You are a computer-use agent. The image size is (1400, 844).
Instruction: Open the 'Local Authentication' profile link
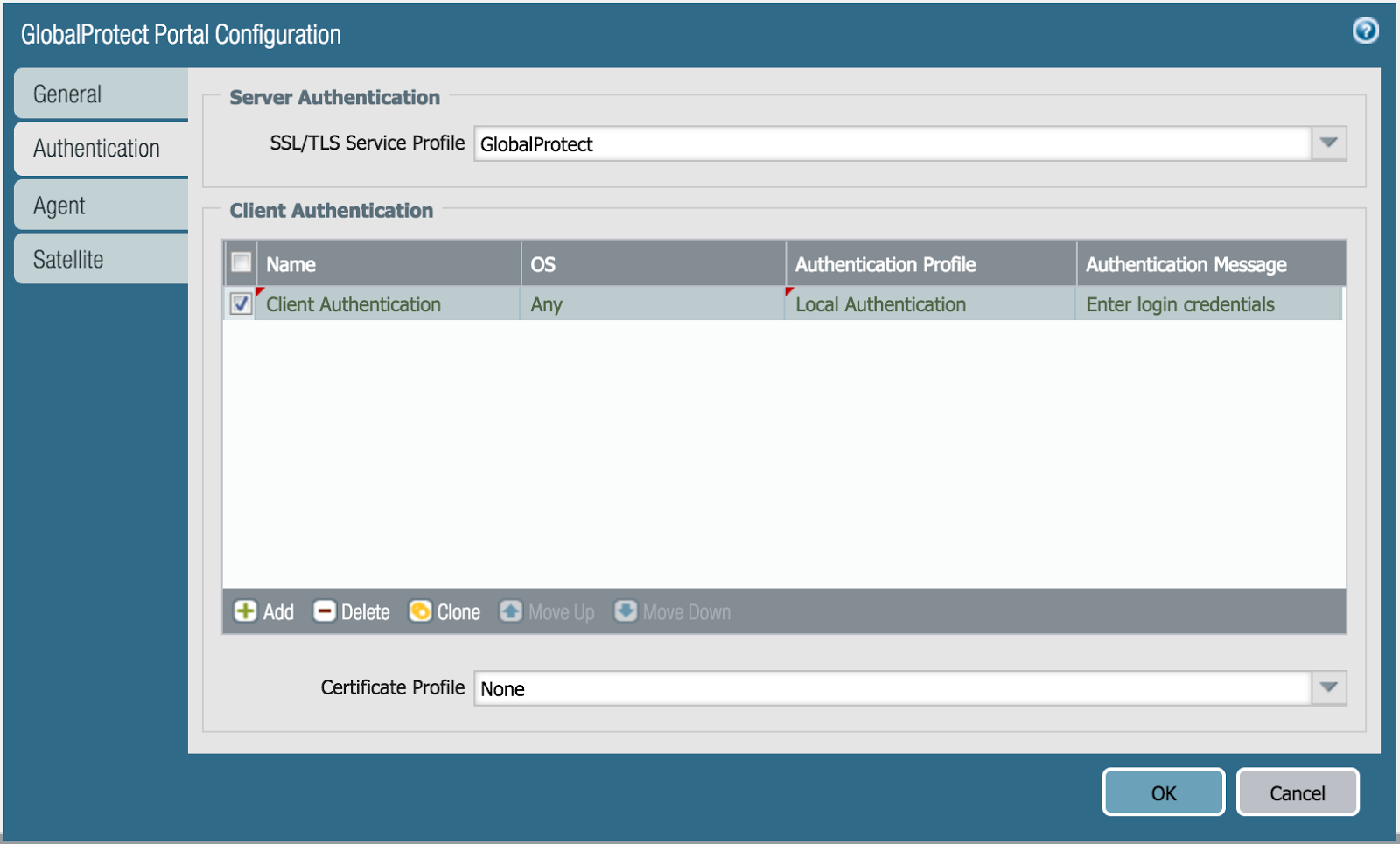pos(881,304)
